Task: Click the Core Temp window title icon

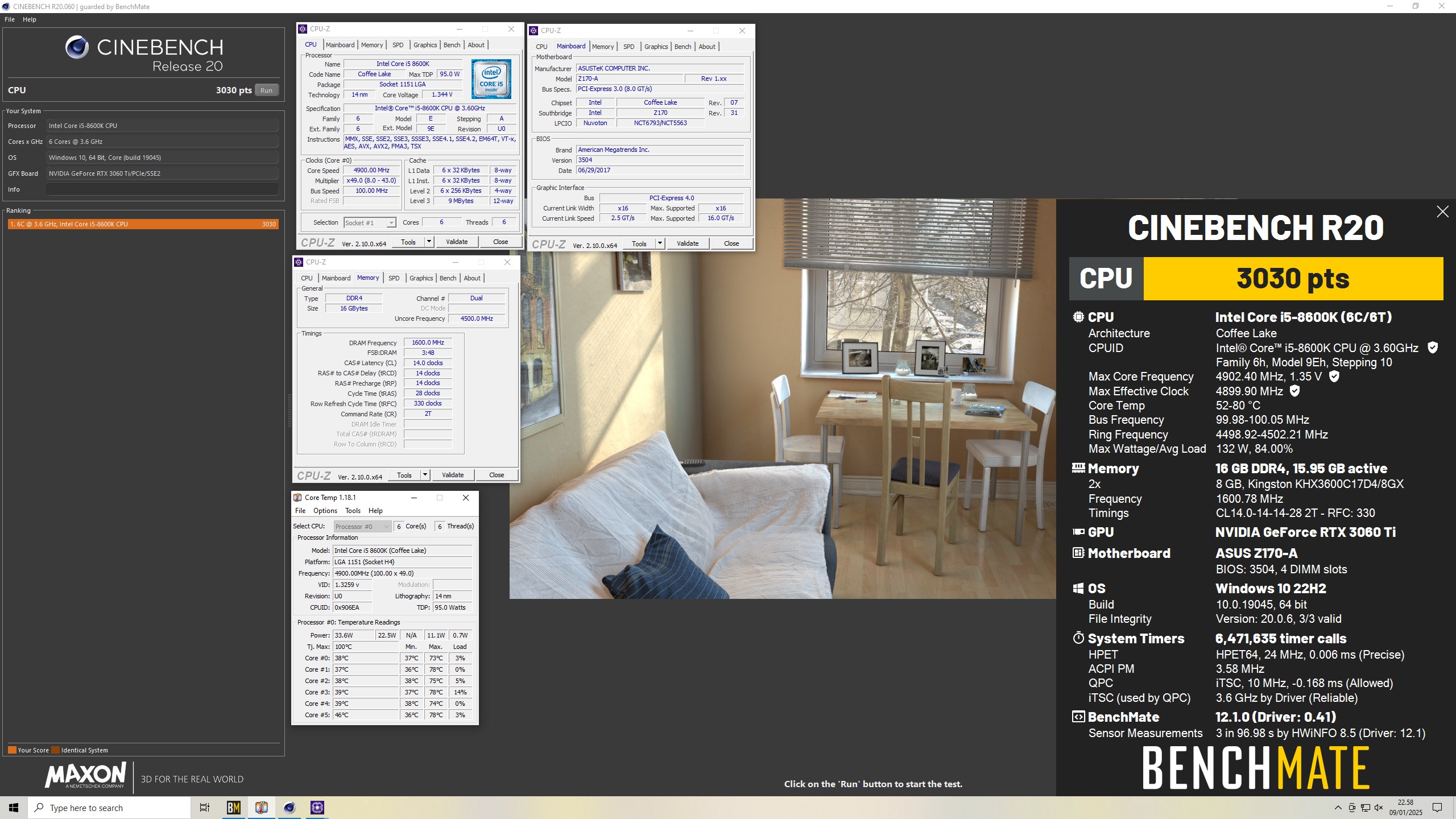Action: point(297,498)
